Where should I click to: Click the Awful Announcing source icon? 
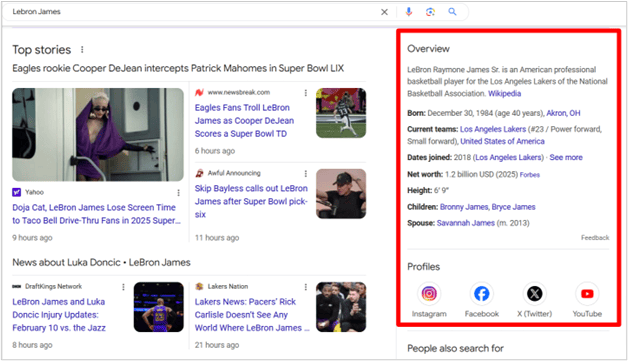(199, 173)
